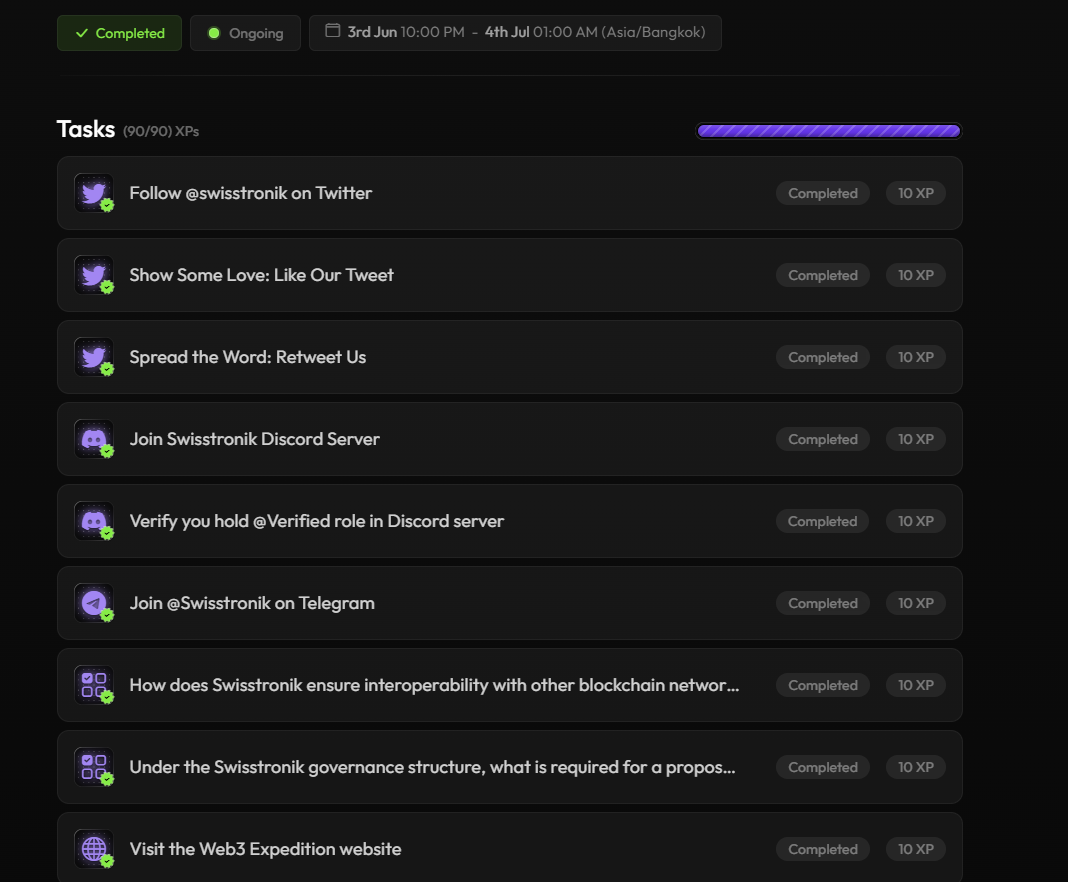The image size is (1068, 882).
Task: Click Twitter icon beside Follow @swisstronik task
Action: tap(94, 193)
